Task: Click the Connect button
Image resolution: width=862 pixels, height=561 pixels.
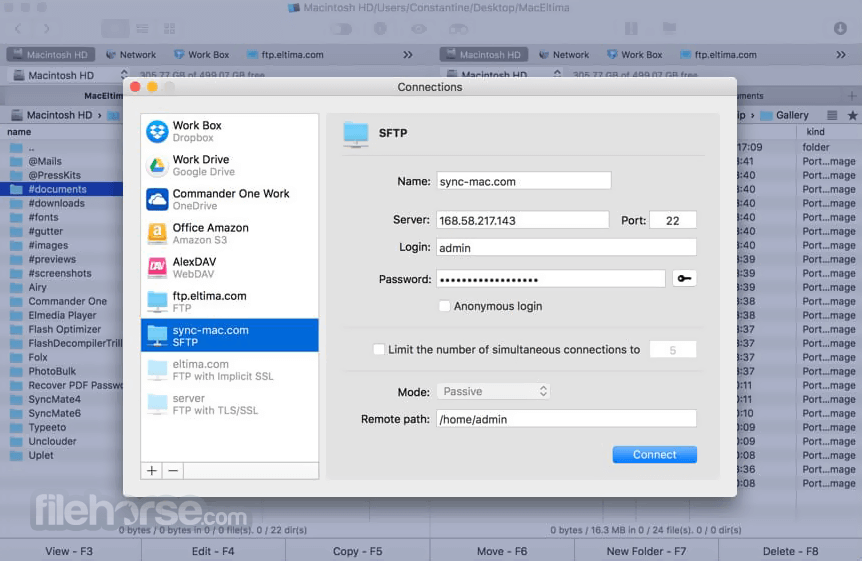Action: [x=655, y=455]
